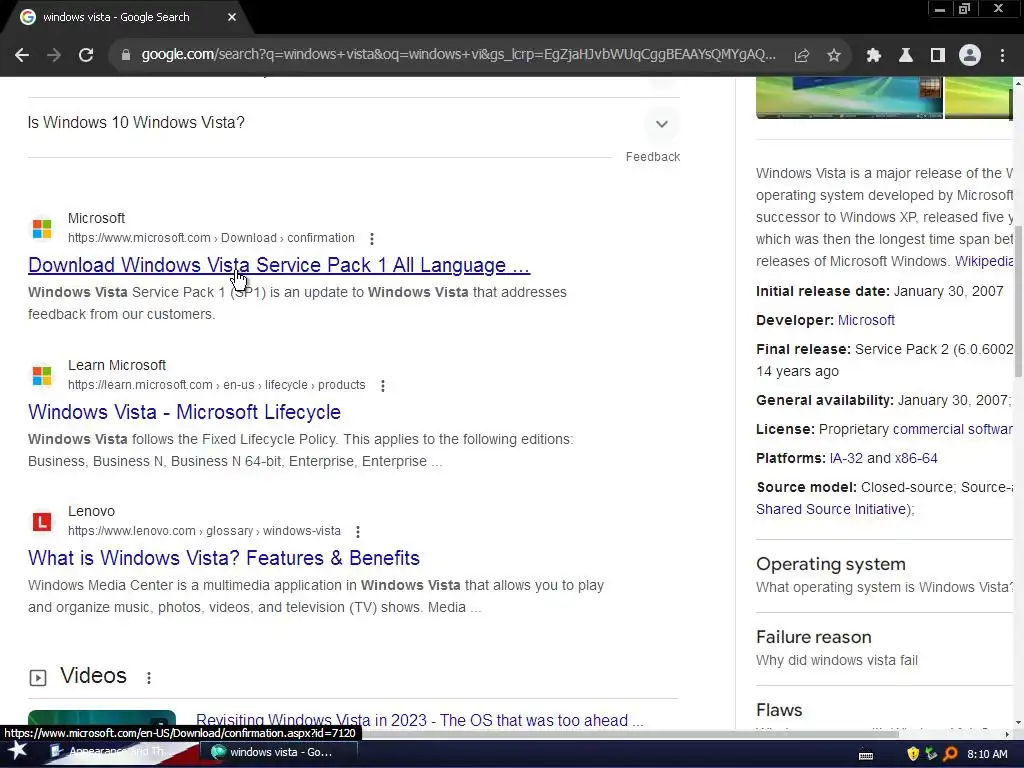The width and height of the screenshot is (1024, 768).
Task: Bookmark this page with star icon
Action: [834, 56]
